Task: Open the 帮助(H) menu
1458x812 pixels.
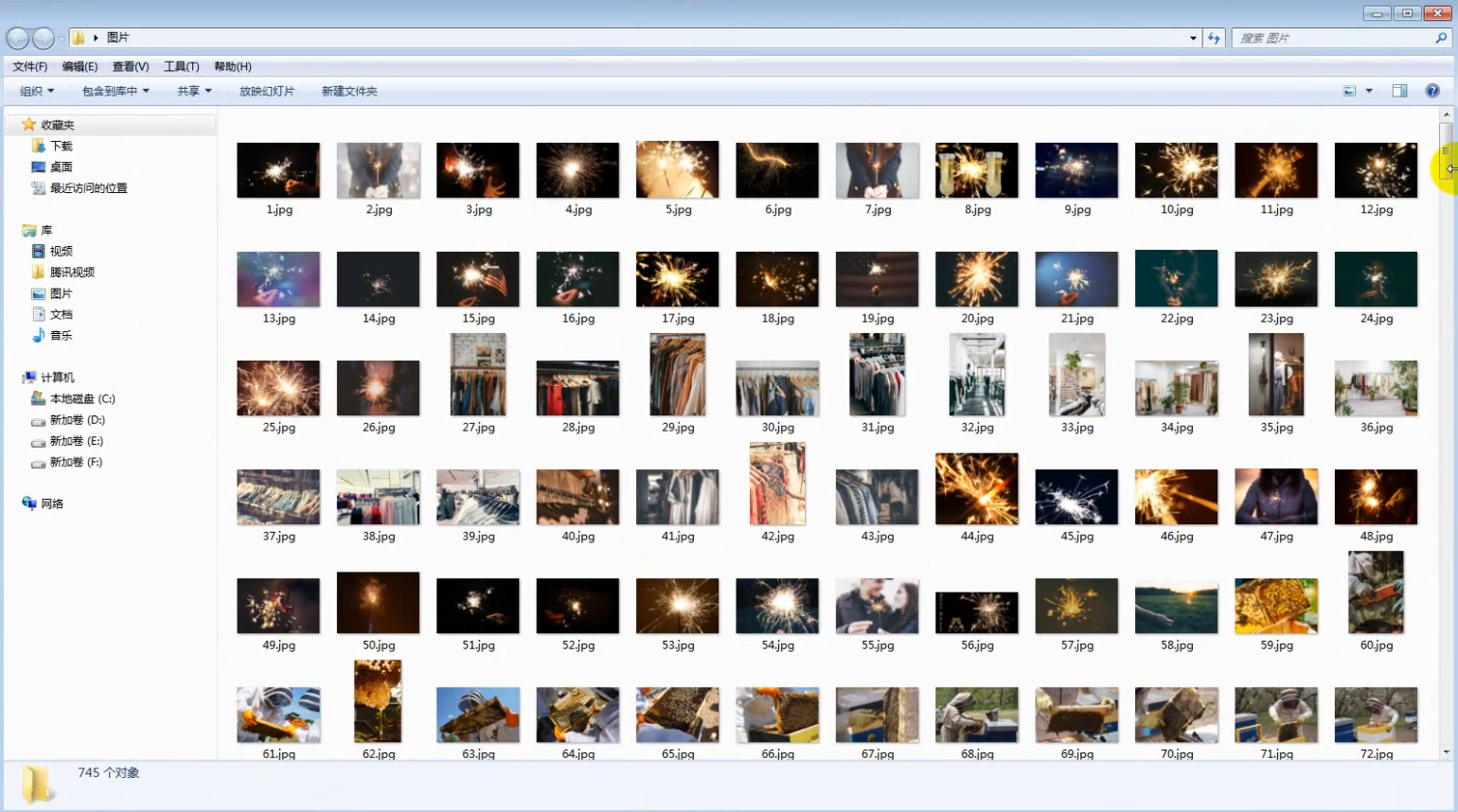Action: click(x=233, y=66)
